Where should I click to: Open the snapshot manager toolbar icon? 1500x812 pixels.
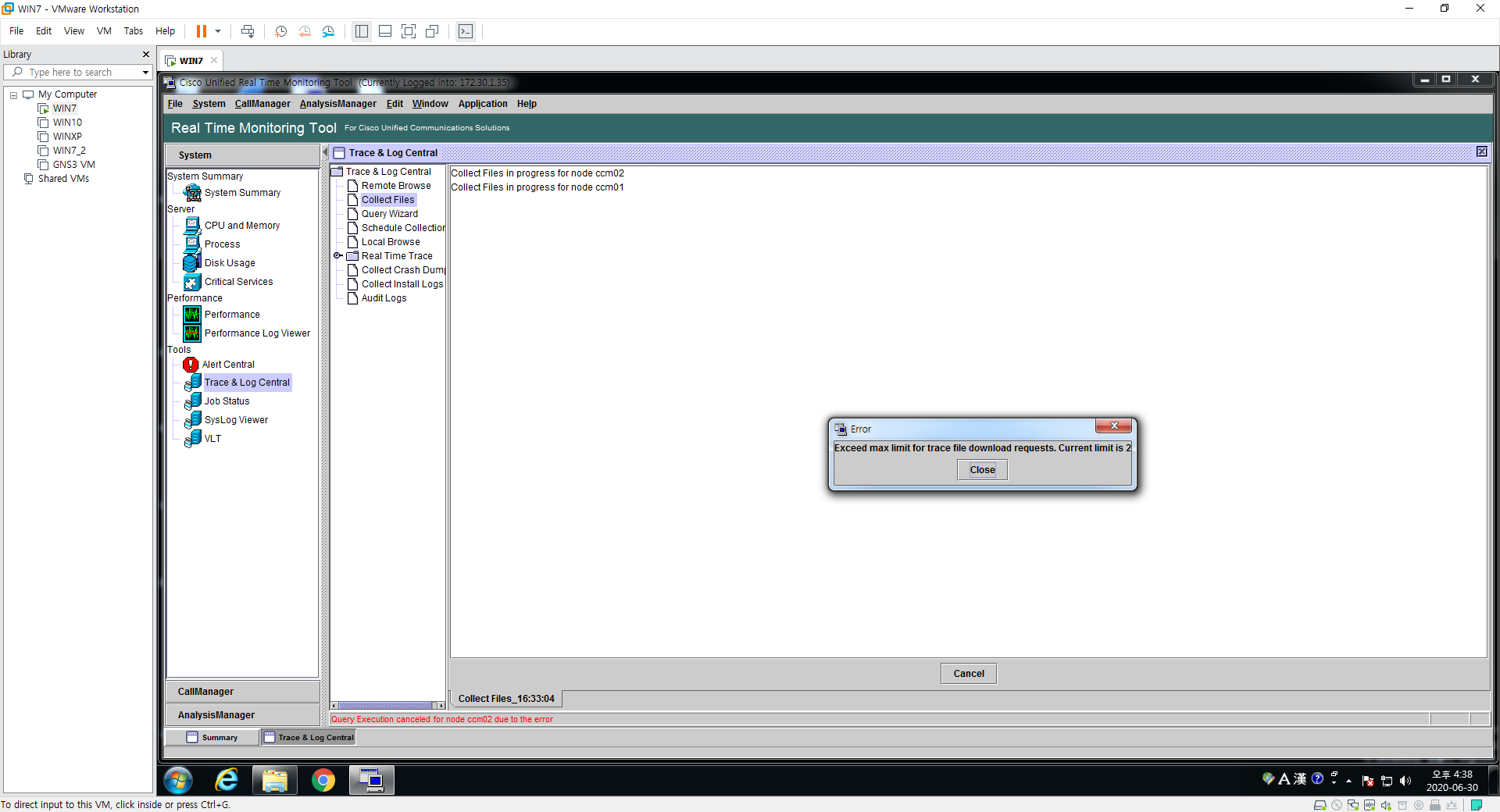coord(328,31)
